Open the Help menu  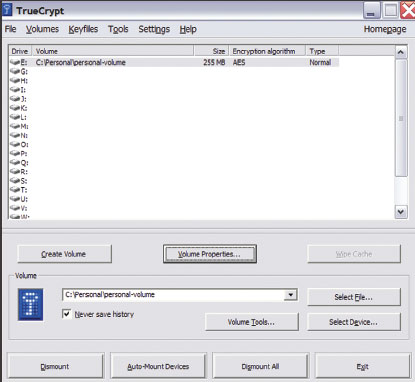[188, 29]
